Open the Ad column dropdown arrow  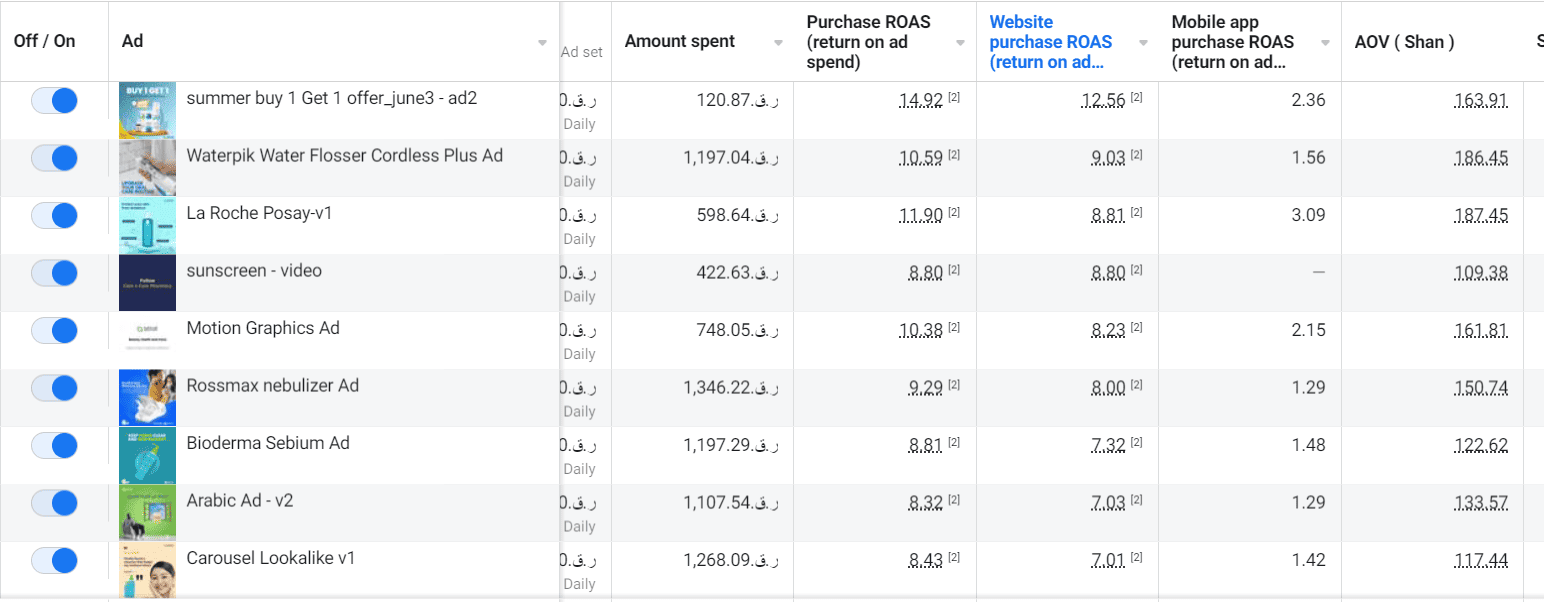(x=542, y=43)
